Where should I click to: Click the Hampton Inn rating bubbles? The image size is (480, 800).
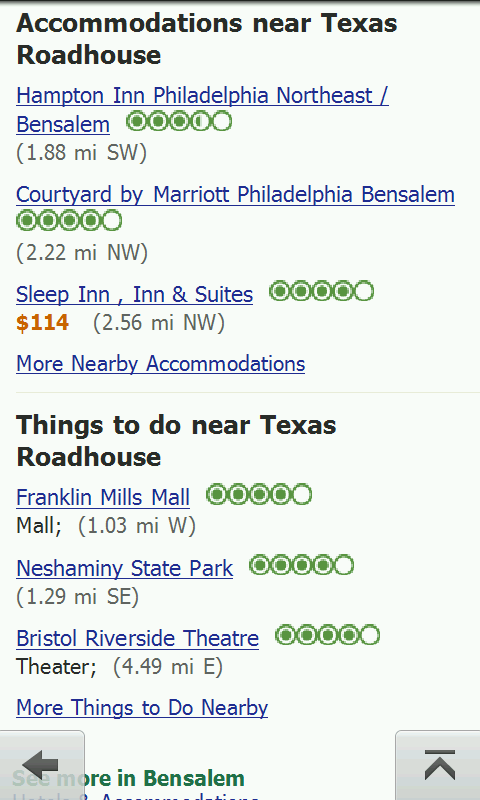179,122
